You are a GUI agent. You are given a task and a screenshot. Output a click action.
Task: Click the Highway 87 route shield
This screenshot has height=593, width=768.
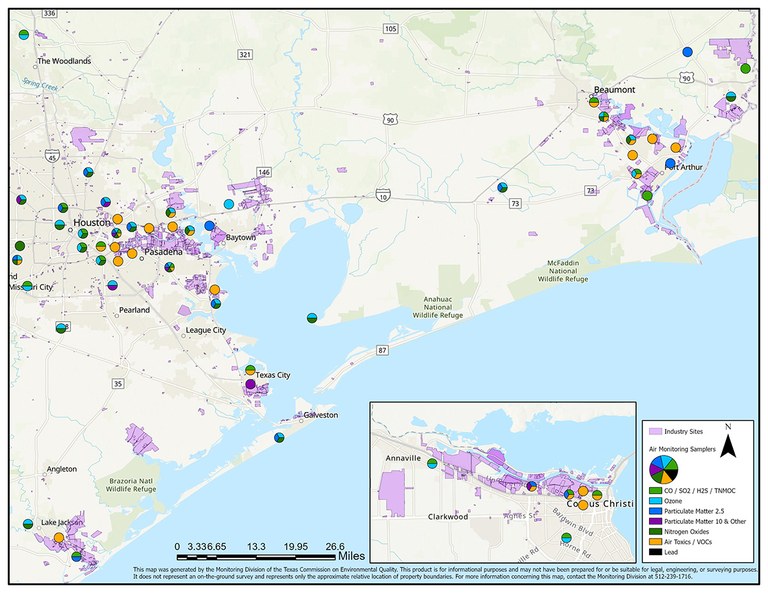point(382,350)
